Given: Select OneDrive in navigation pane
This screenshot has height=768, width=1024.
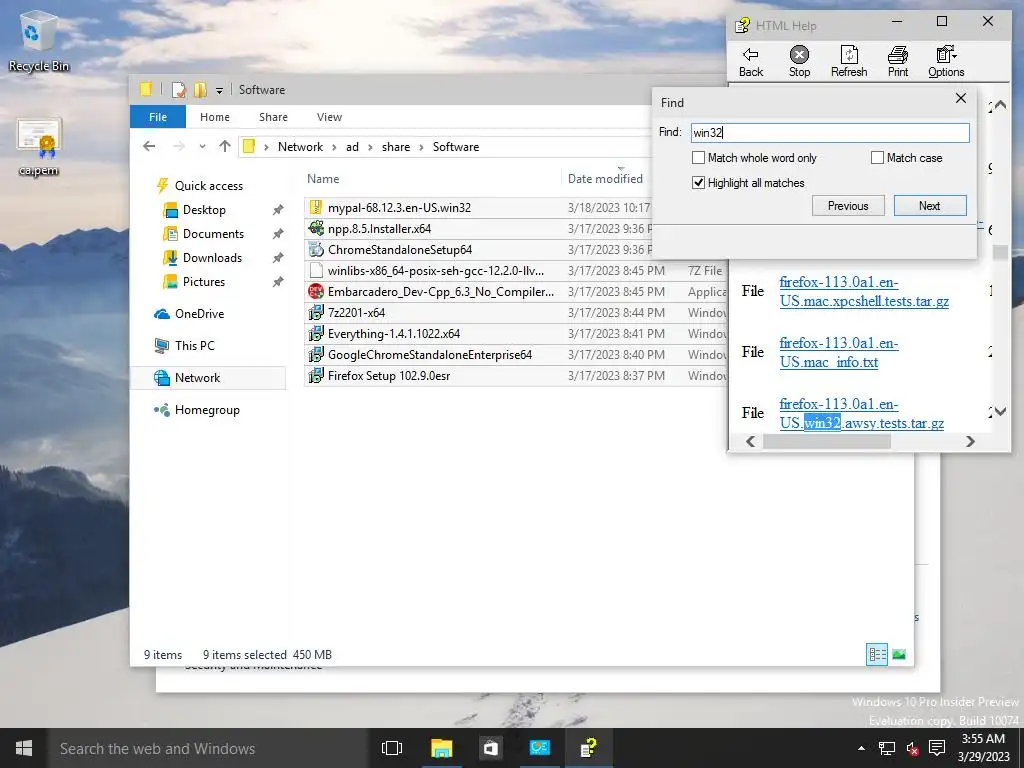Looking at the screenshot, I should [199, 314].
